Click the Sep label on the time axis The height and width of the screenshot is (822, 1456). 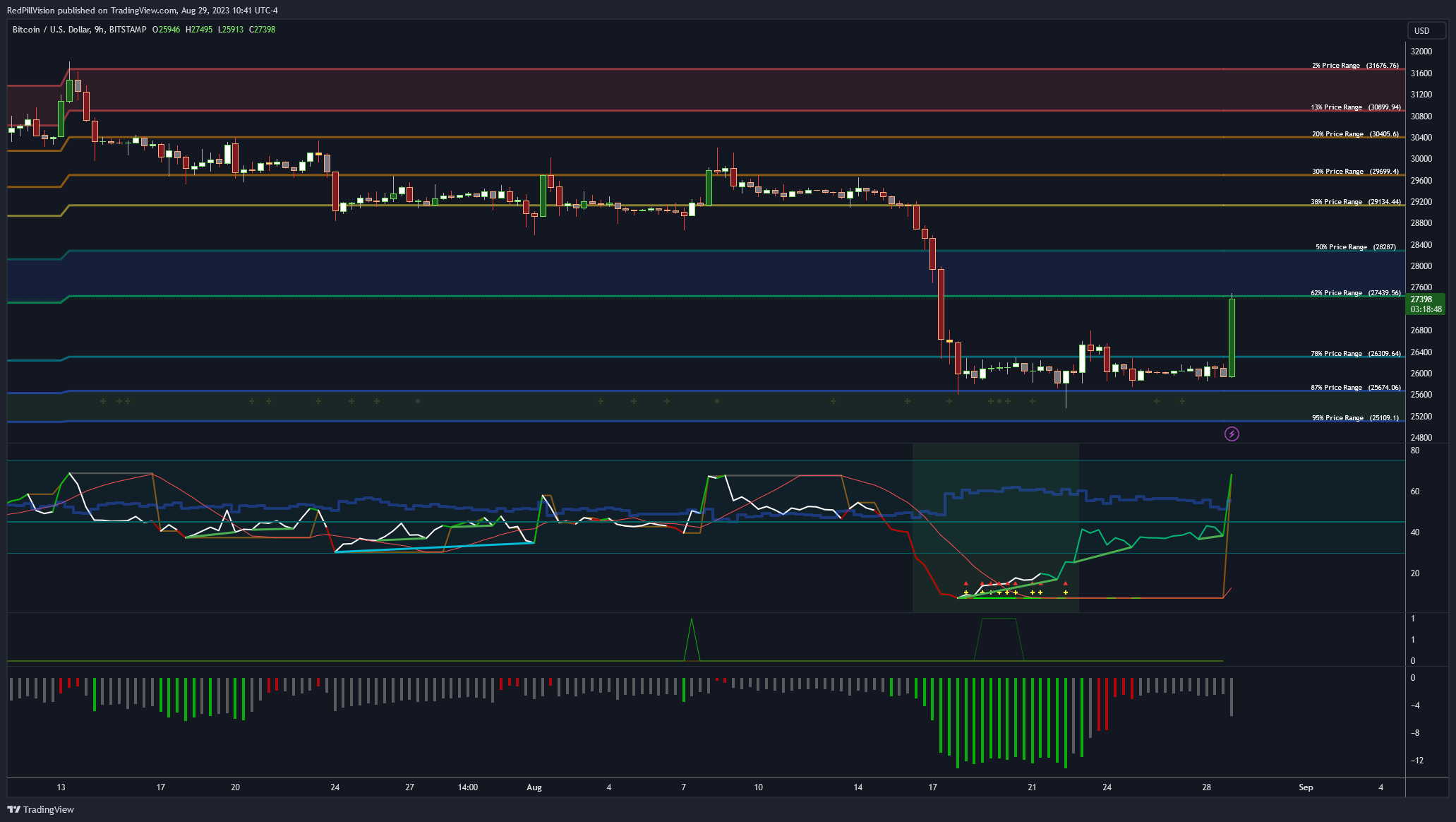tap(1306, 787)
